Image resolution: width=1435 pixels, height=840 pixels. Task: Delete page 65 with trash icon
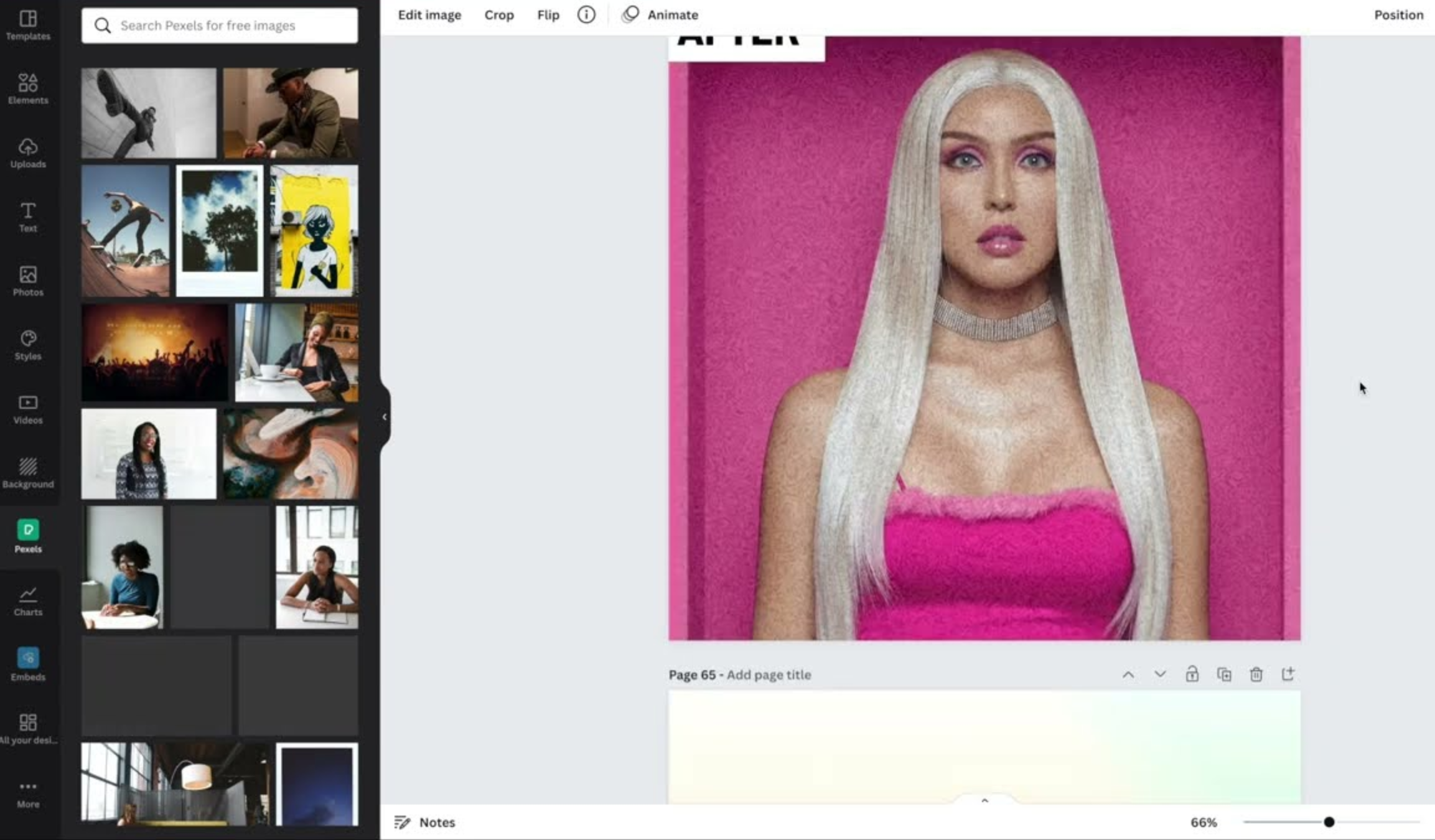pos(1256,674)
